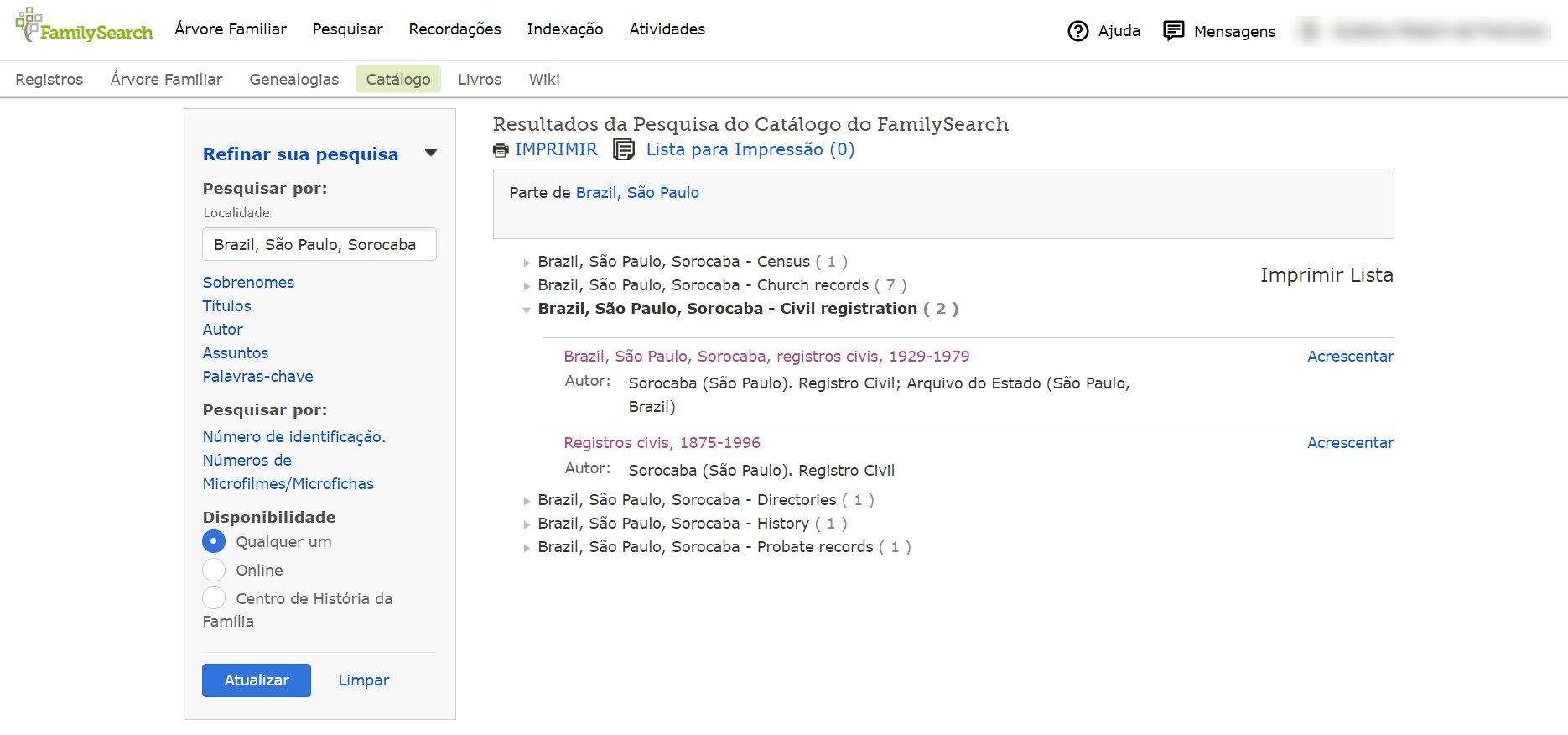Open the Ajuda help question-mark icon
Viewport: 1568px width, 735px height.
coord(1077,31)
